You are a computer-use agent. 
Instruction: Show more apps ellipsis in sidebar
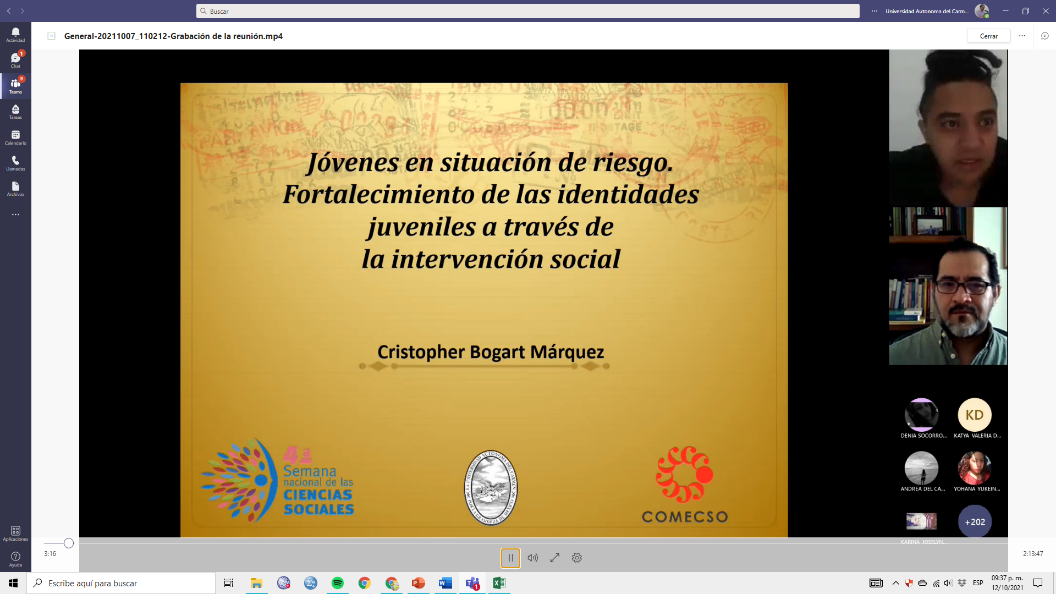coord(15,215)
